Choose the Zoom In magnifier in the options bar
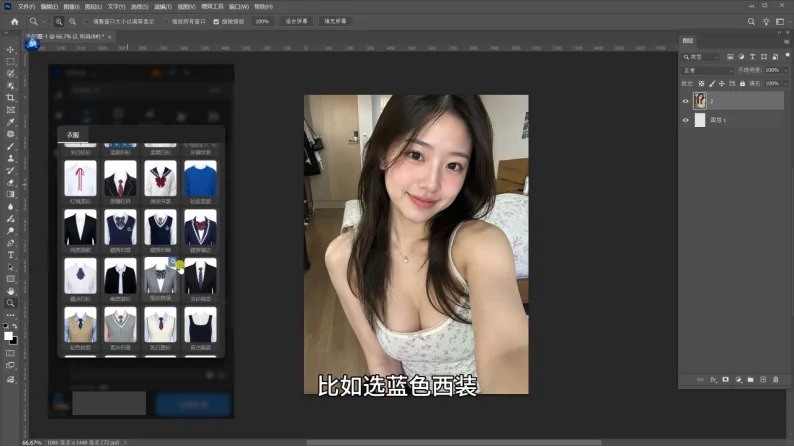 coord(59,22)
